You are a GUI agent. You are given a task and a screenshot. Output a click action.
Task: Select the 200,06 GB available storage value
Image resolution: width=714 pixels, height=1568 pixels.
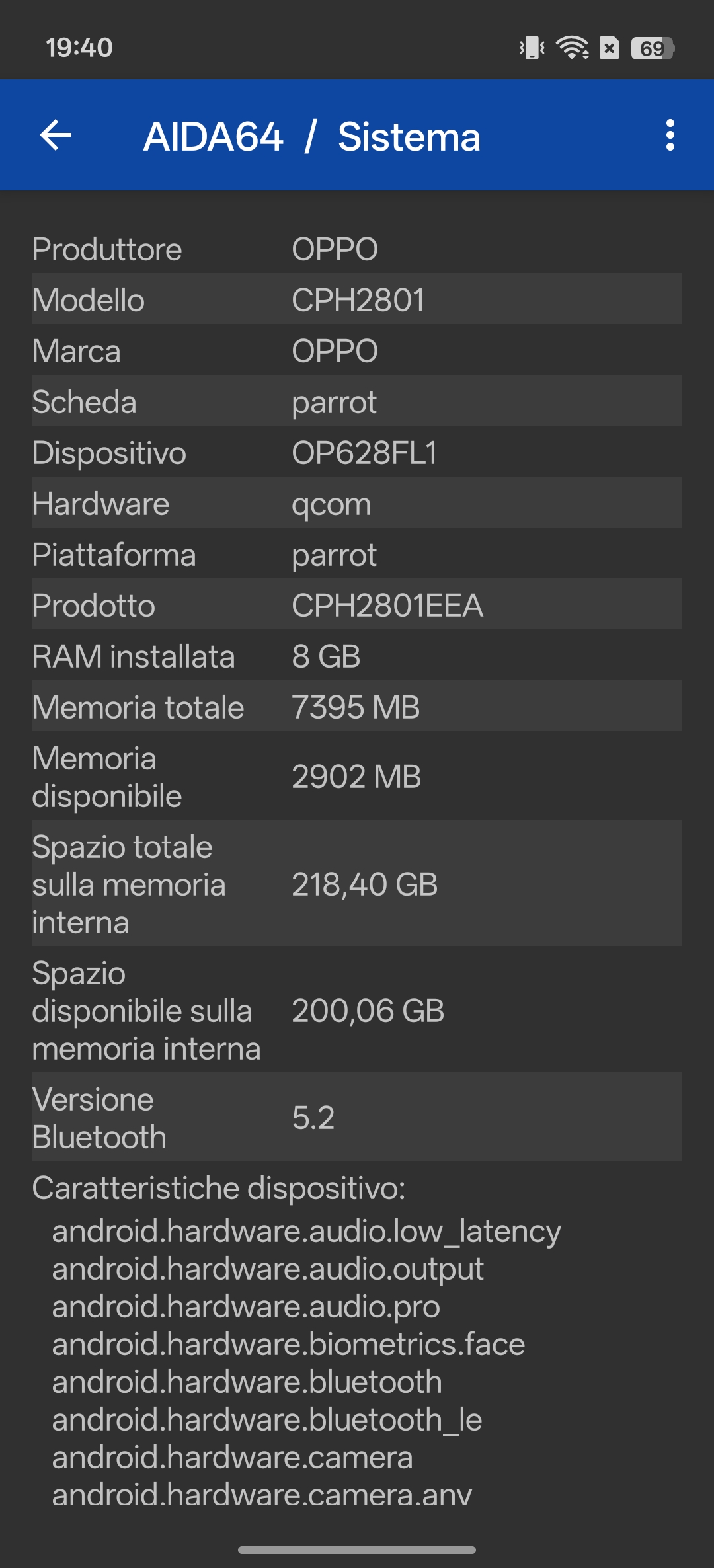click(x=368, y=1011)
